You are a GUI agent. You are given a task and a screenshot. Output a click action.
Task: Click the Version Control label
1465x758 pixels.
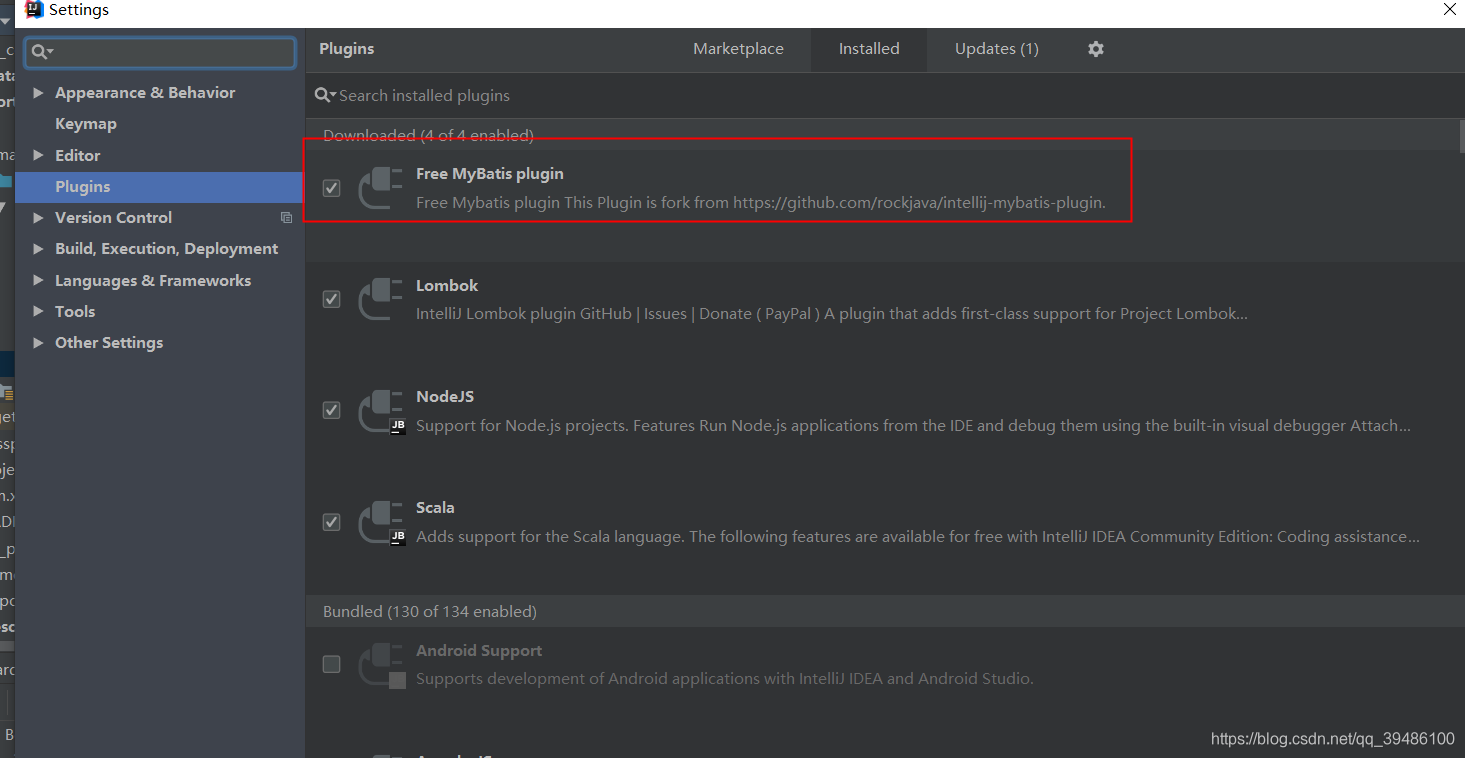coord(113,218)
